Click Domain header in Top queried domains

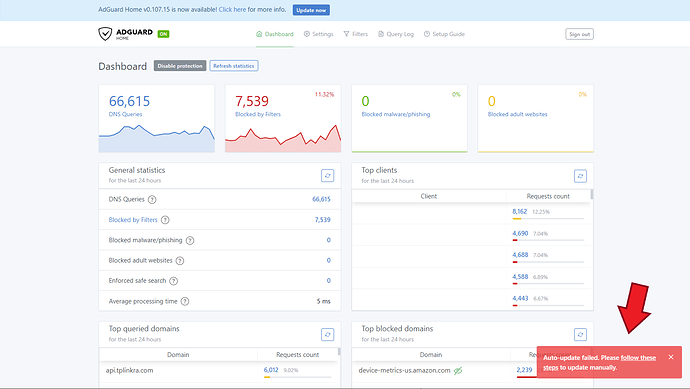coord(178,355)
